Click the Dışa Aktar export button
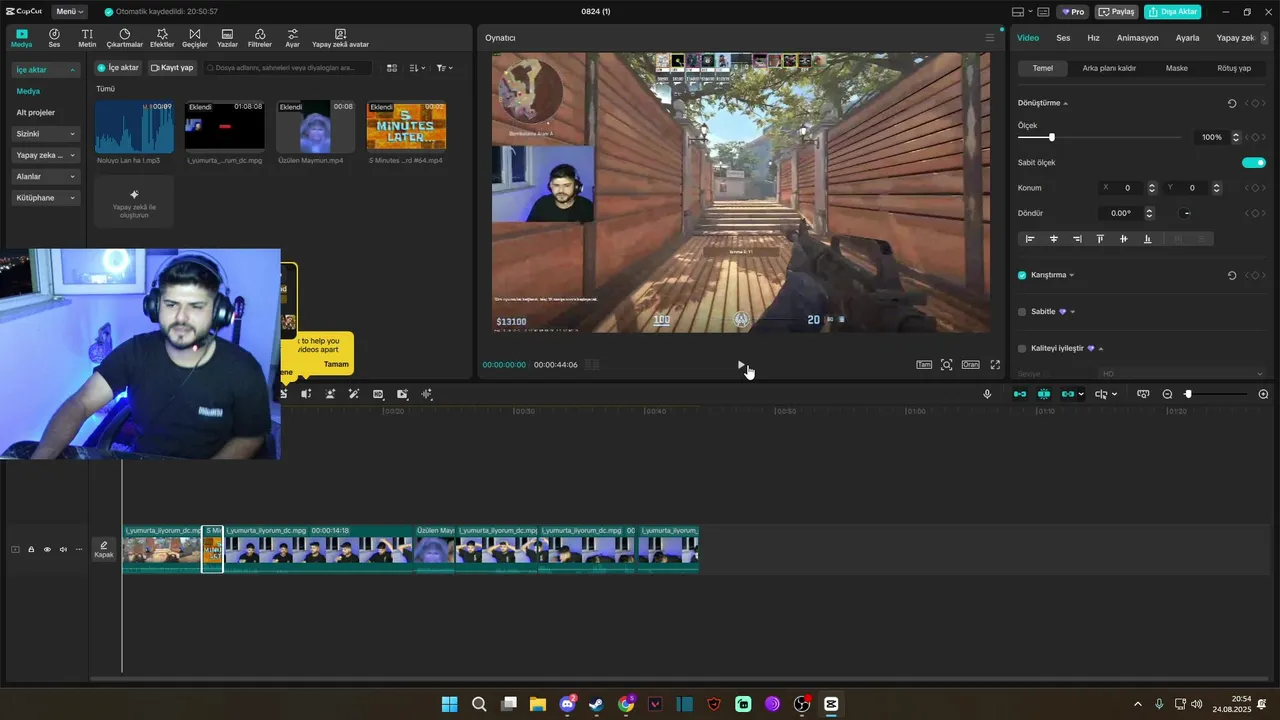1280x720 pixels. coord(1172,12)
